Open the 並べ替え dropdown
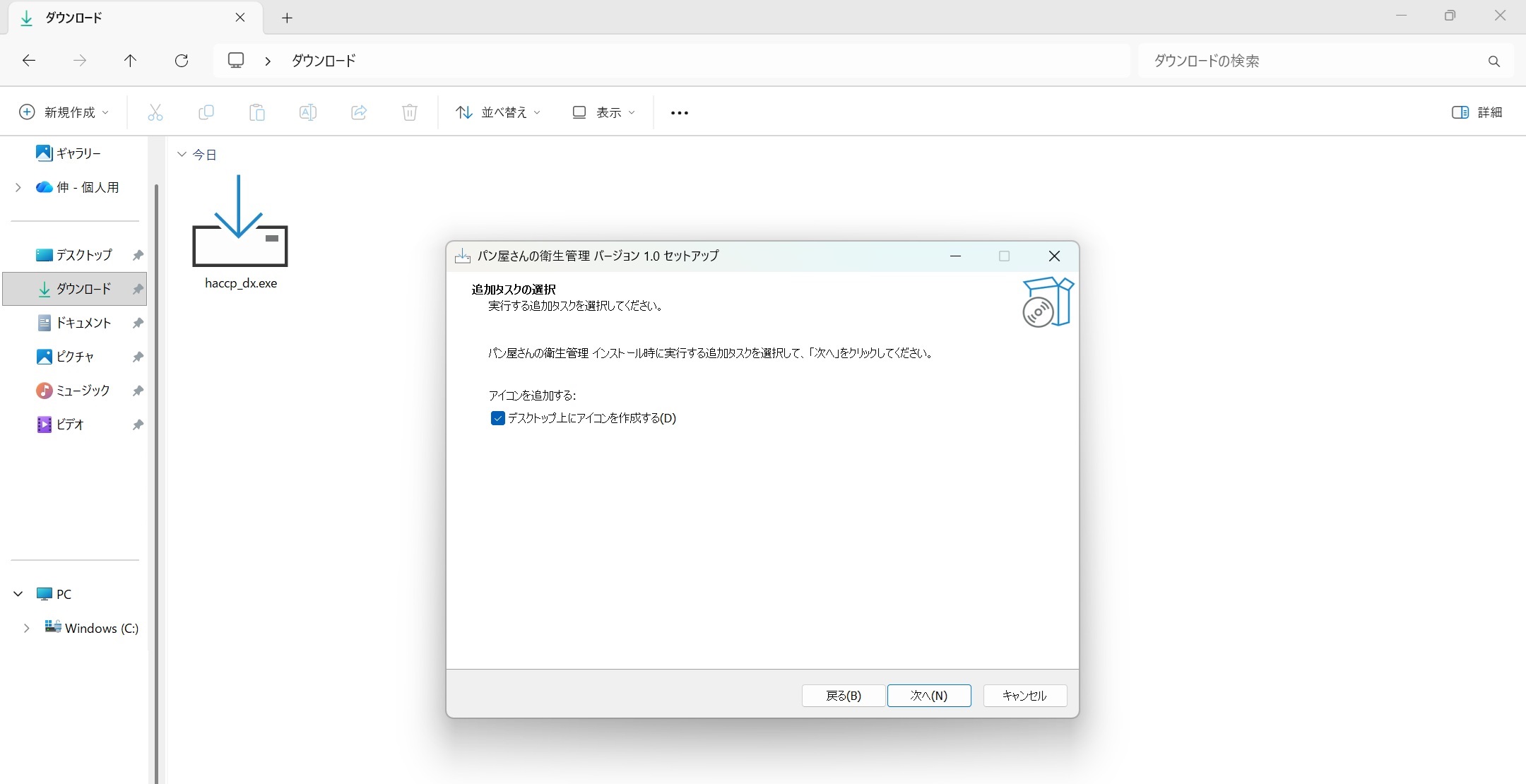 (x=497, y=112)
